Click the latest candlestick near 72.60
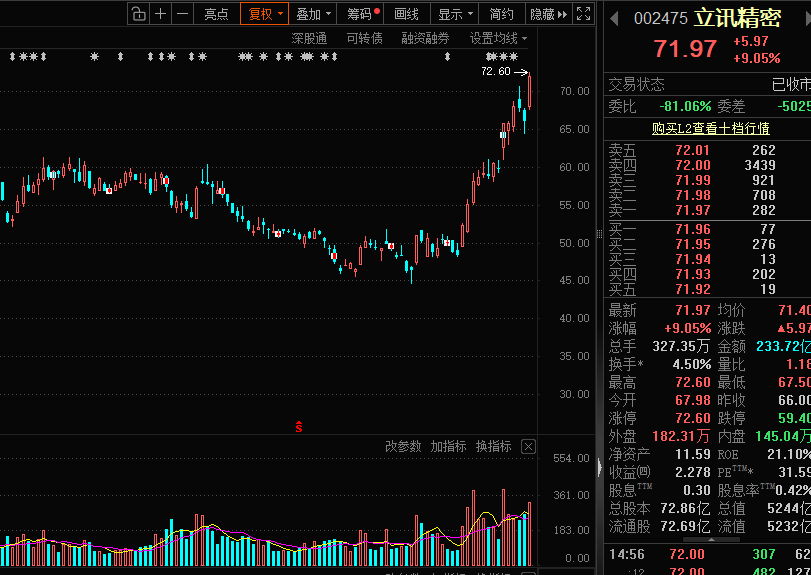The width and height of the screenshot is (811, 575). point(529,91)
